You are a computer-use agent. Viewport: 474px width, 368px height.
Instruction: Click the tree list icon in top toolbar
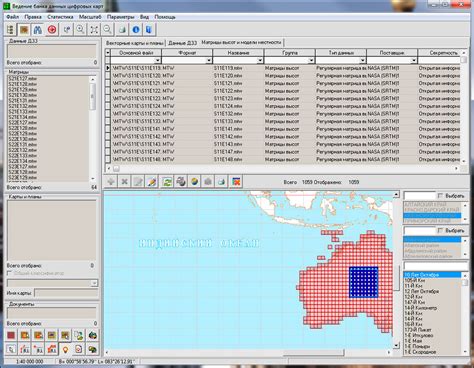point(10,30)
